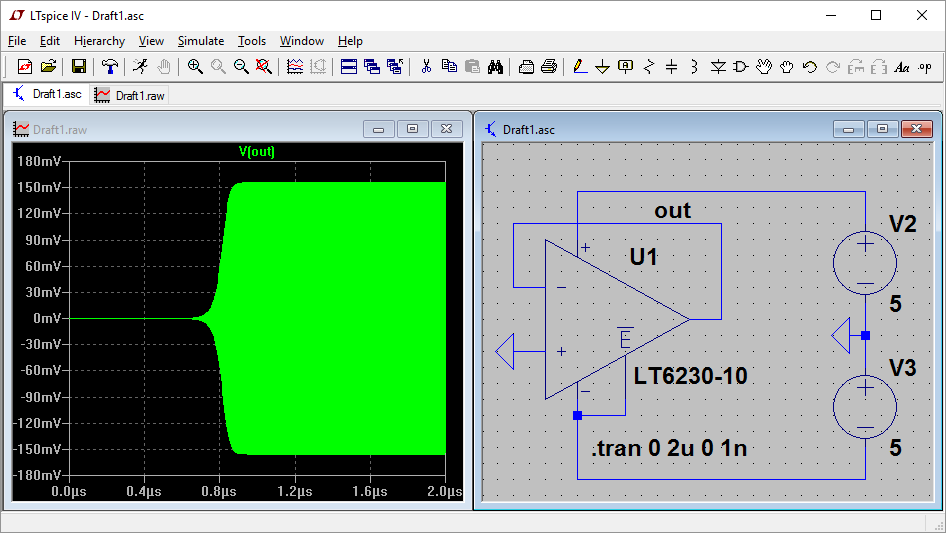This screenshot has width=946, height=533.
Task: Select the cut scissors tool
Action: point(427,66)
